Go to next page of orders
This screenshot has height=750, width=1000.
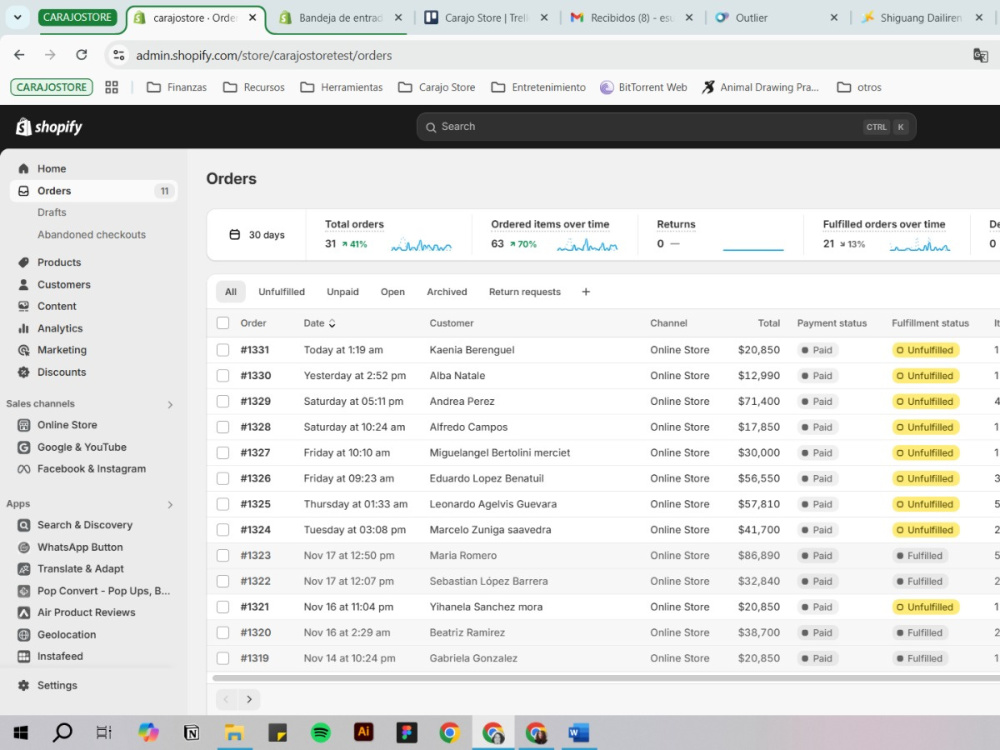(x=249, y=700)
